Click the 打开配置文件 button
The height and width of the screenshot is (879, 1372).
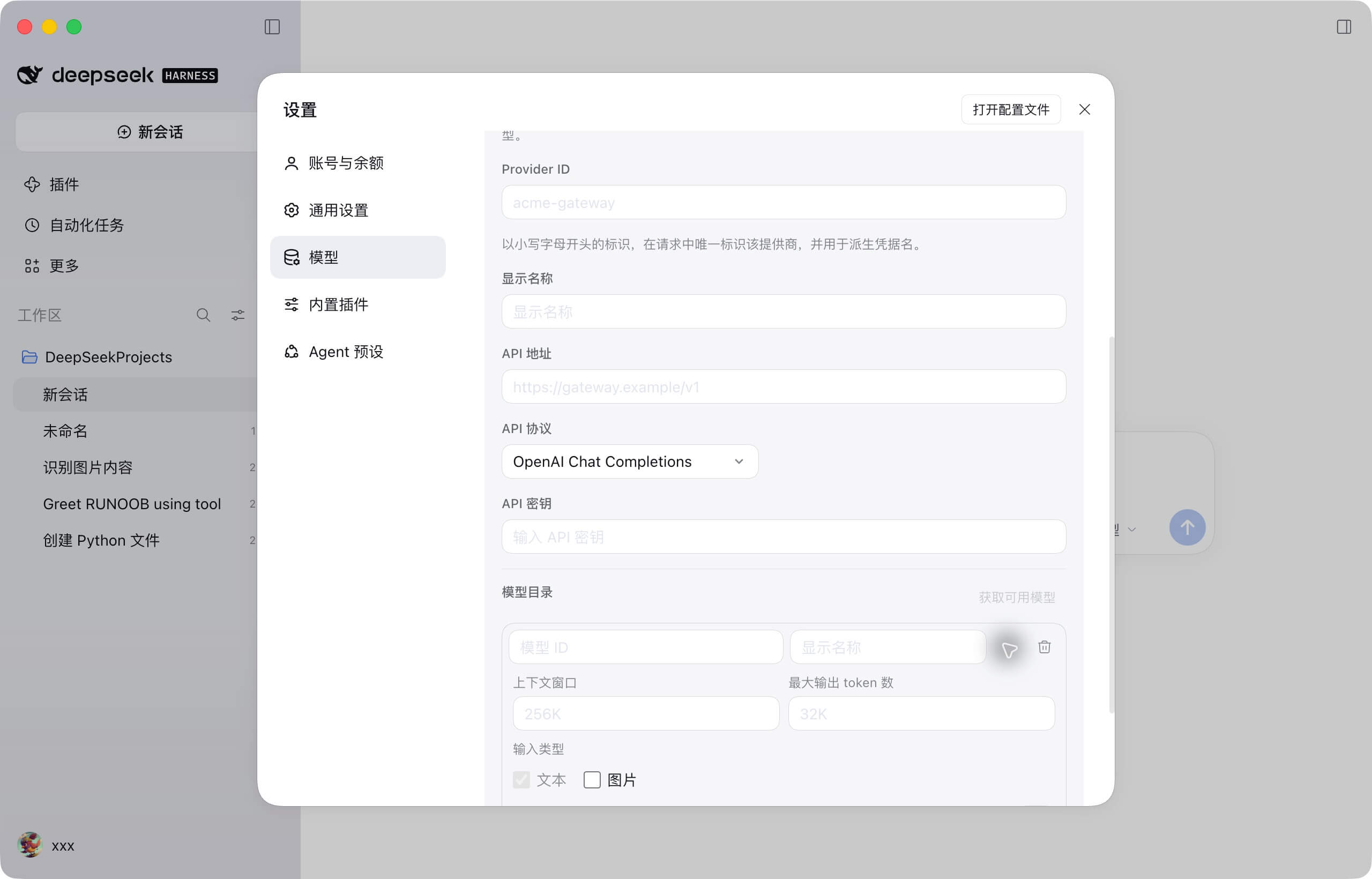1011,109
